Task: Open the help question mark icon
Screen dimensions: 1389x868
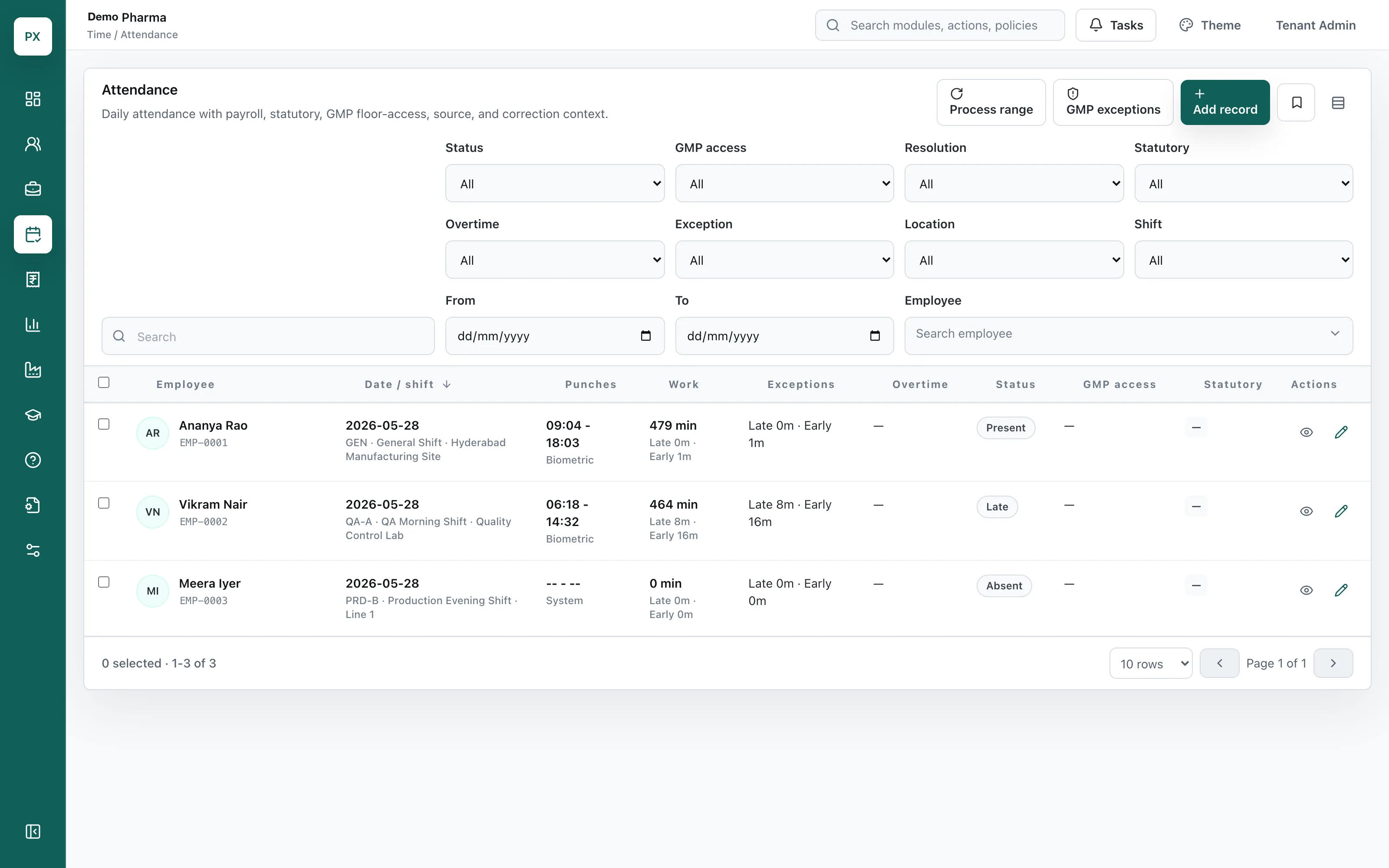Action: point(33,460)
